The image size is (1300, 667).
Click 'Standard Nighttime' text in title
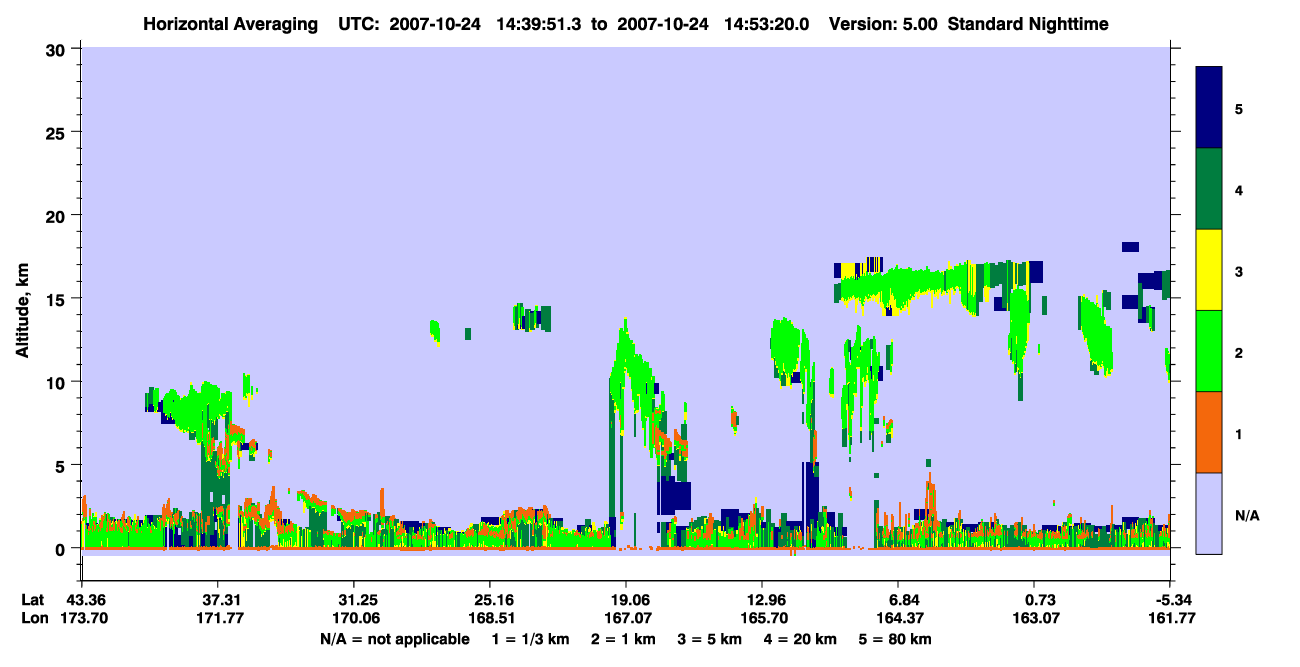point(1028,23)
